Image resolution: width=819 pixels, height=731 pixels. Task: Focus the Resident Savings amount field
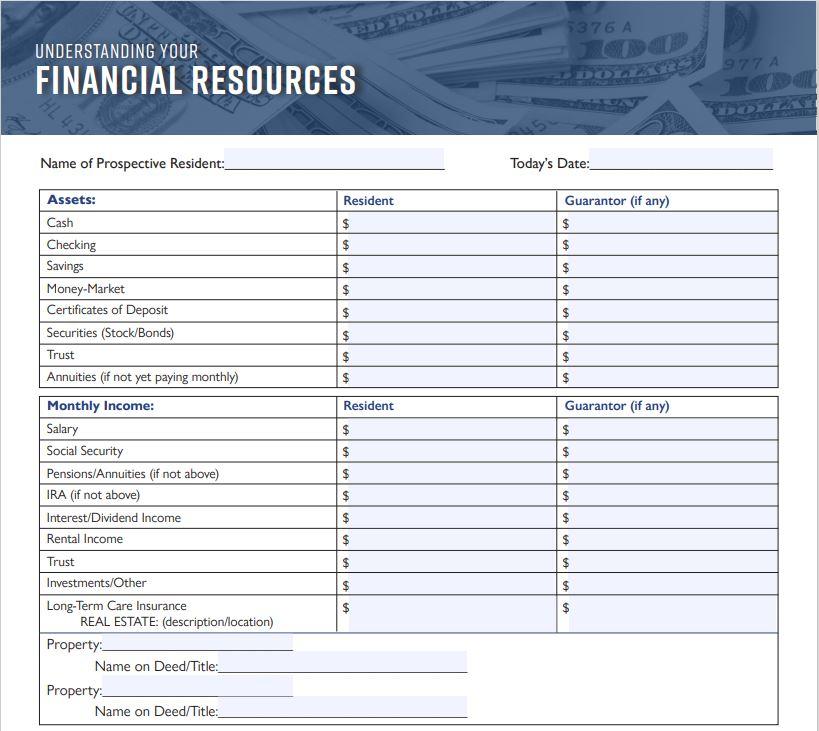(x=452, y=267)
